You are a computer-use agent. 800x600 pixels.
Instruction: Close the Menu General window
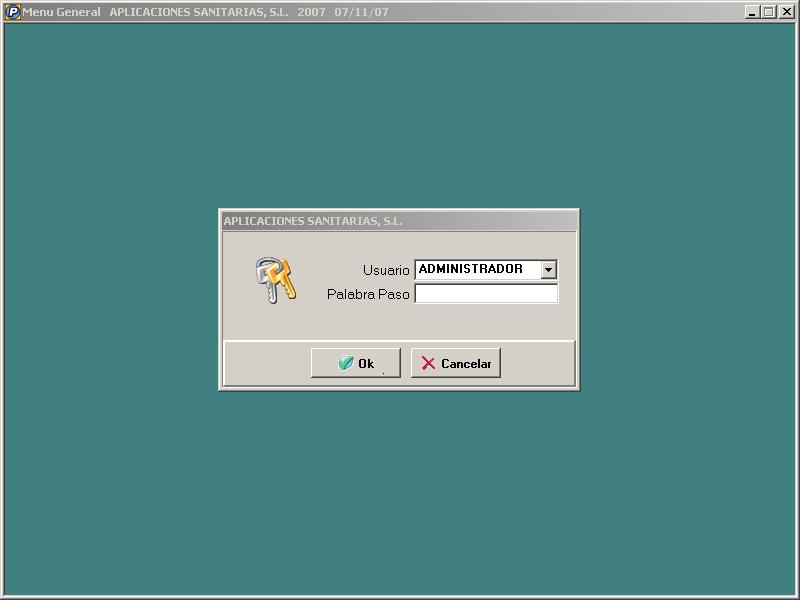tap(786, 12)
